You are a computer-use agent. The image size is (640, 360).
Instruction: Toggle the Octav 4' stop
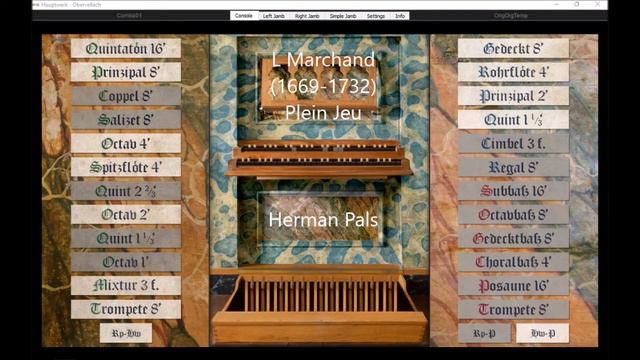coord(126,143)
